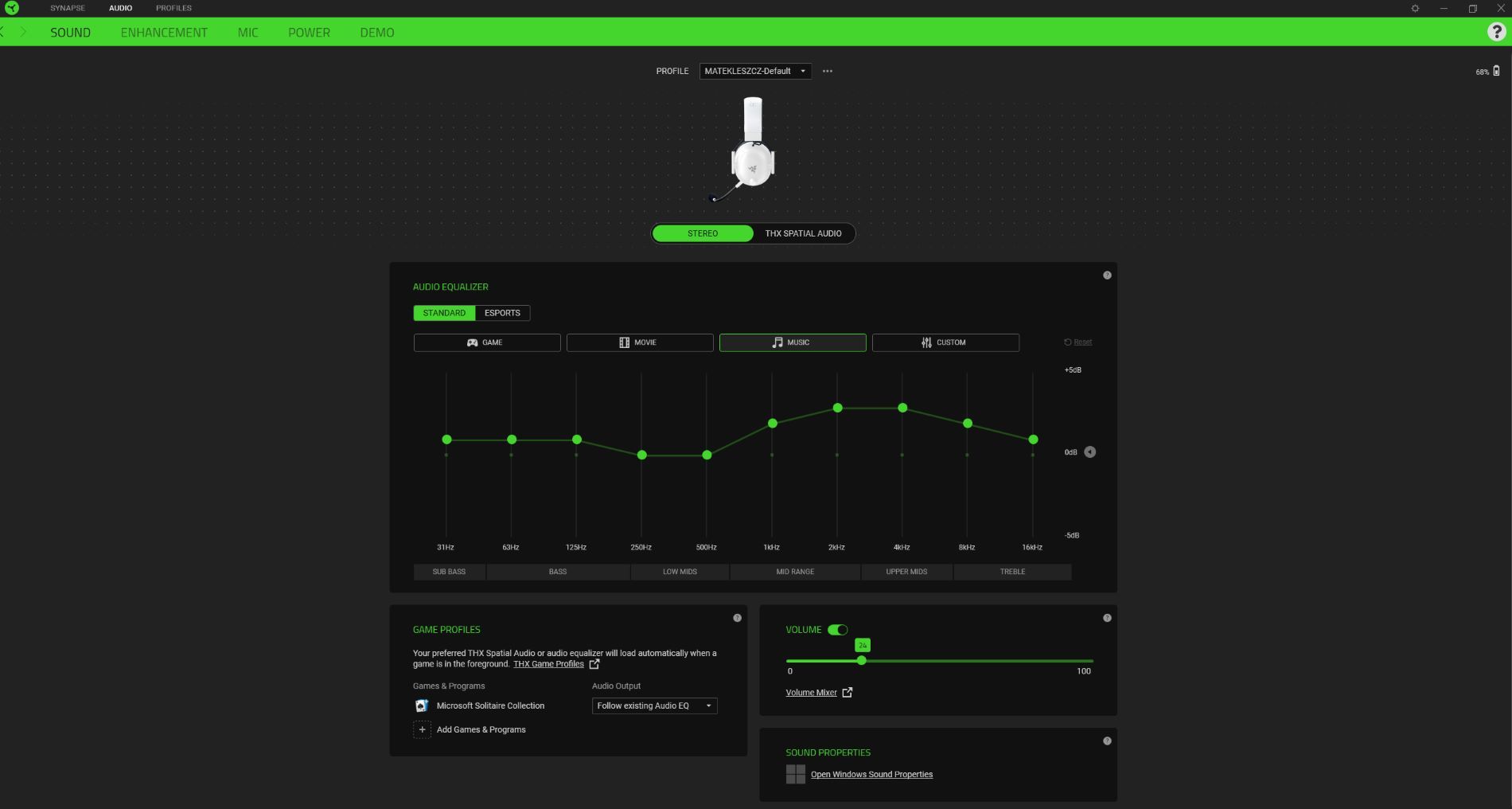Click the Upper Mids range label

click(906, 572)
